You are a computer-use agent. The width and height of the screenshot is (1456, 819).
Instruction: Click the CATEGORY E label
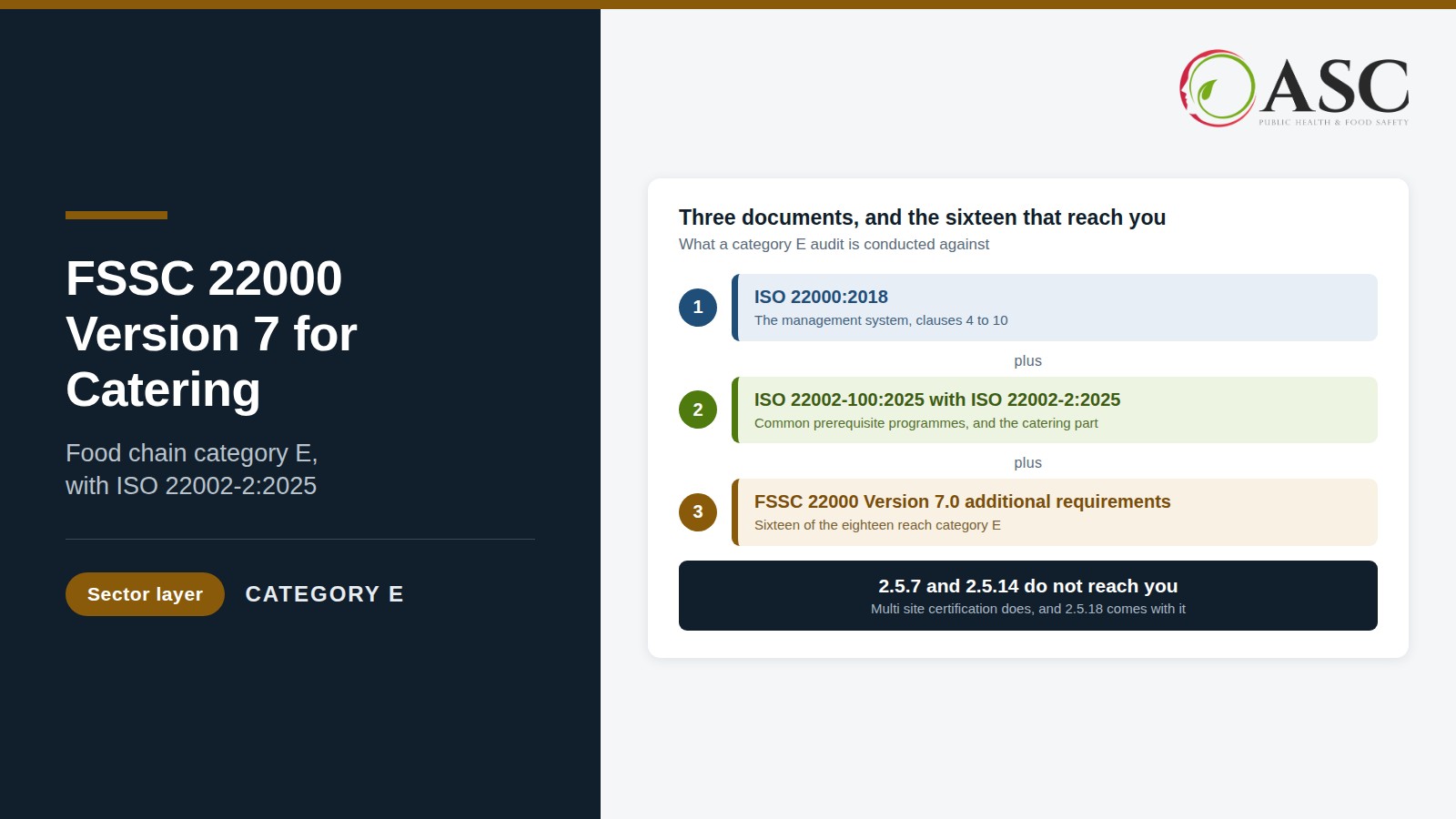[325, 594]
